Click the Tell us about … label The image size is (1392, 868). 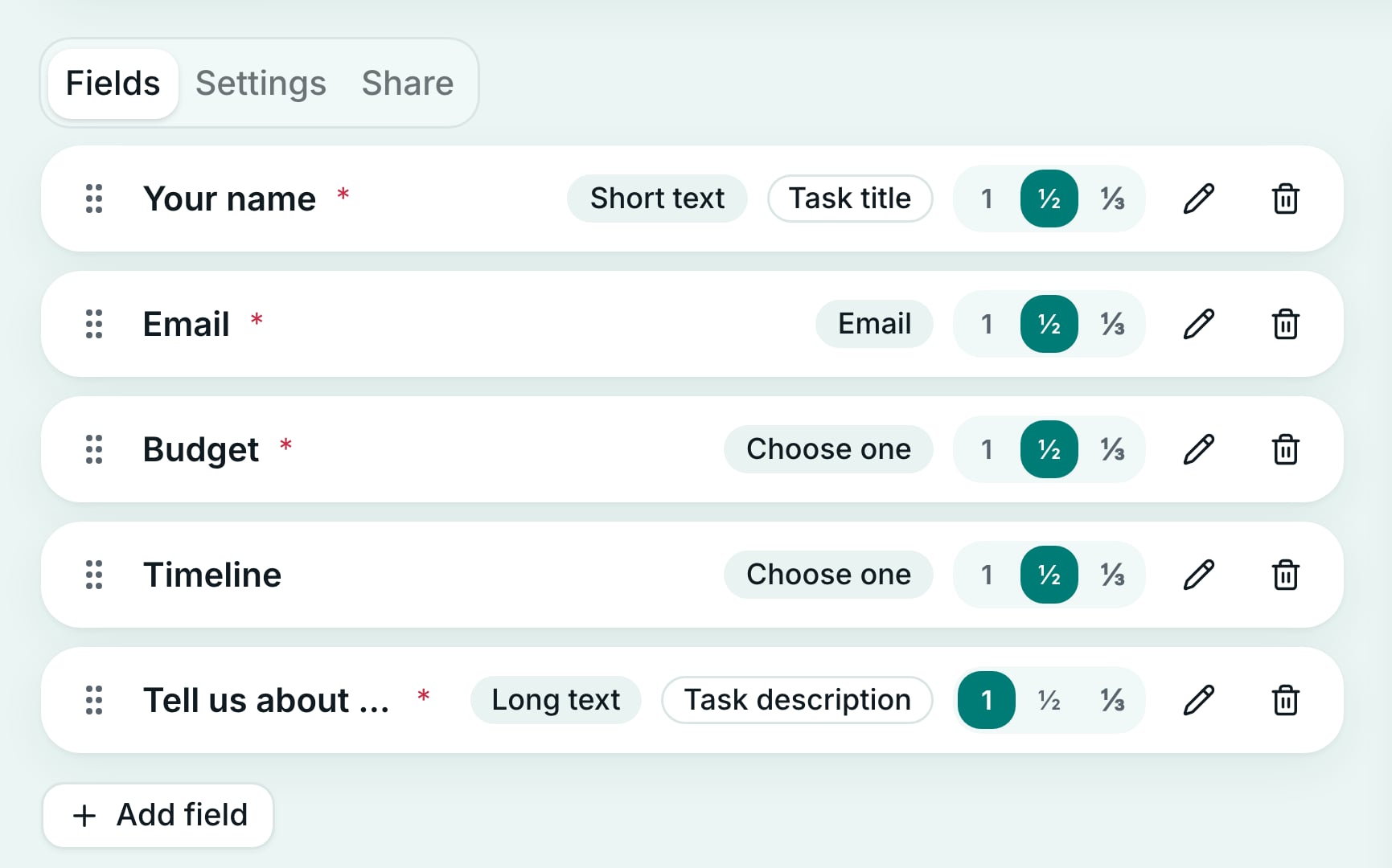[x=266, y=700]
